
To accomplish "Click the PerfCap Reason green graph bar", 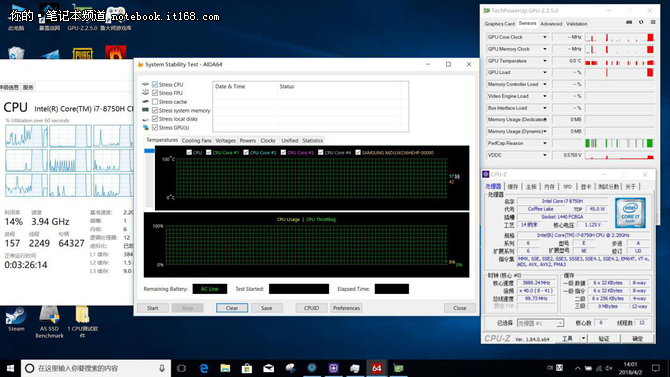I will click(620, 143).
